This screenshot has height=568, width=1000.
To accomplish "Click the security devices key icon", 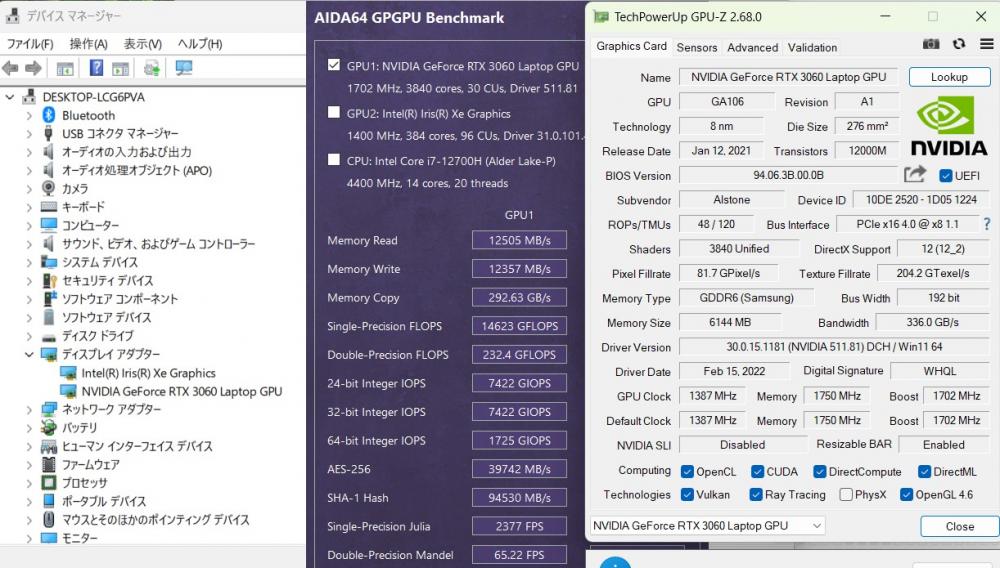I will (x=49, y=280).
